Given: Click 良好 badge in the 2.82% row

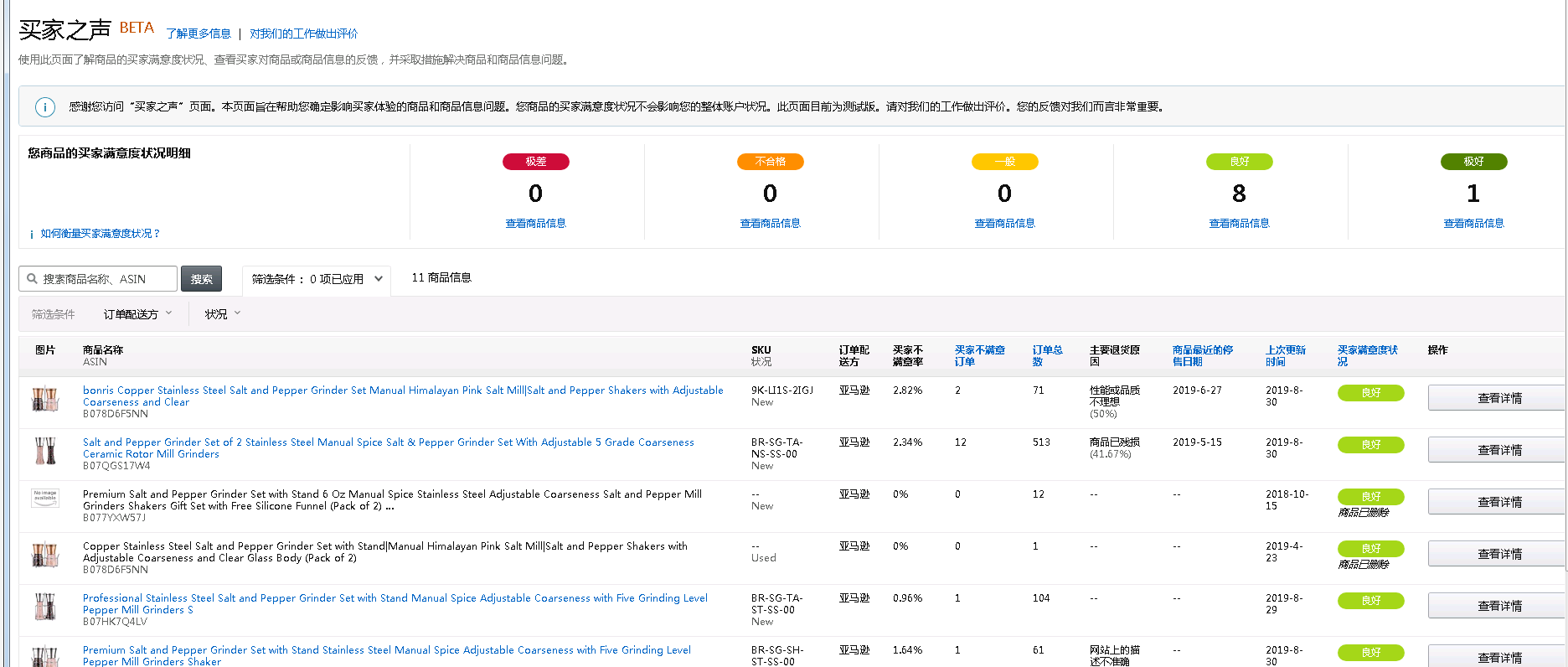Looking at the screenshot, I should [1371, 393].
